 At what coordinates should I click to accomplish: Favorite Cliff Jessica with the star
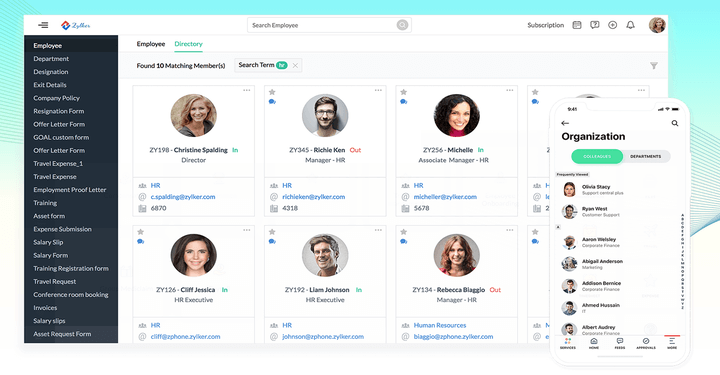(x=141, y=232)
